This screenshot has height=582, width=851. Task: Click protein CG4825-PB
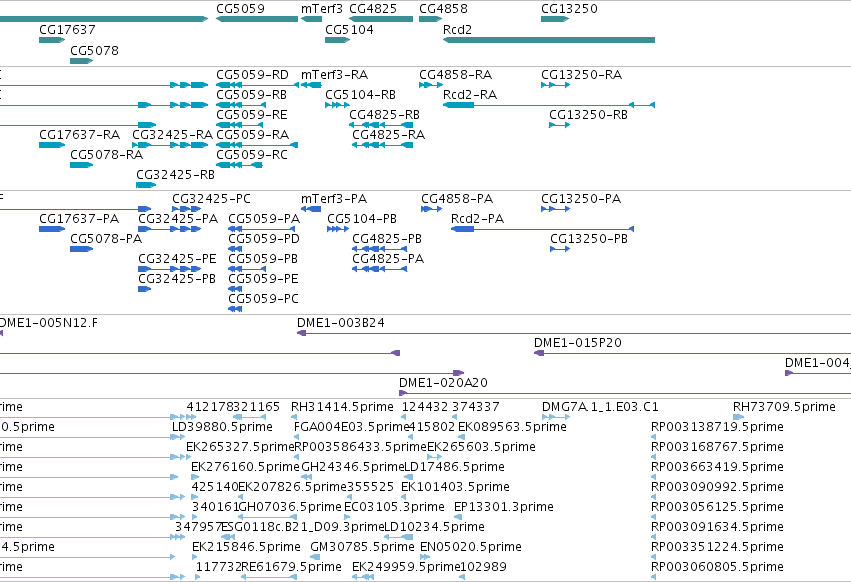(379, 249)
